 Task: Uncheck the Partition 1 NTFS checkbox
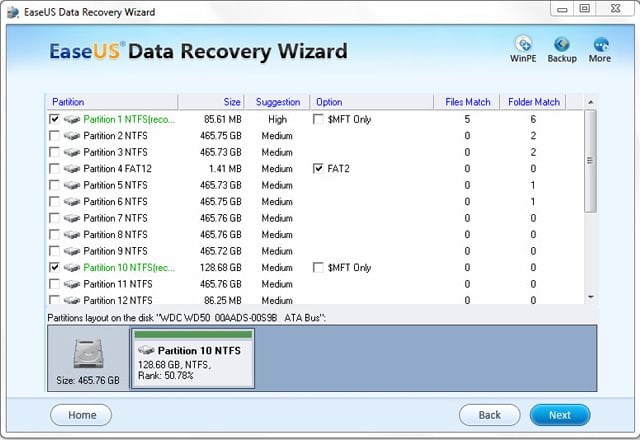click(54, 119)
